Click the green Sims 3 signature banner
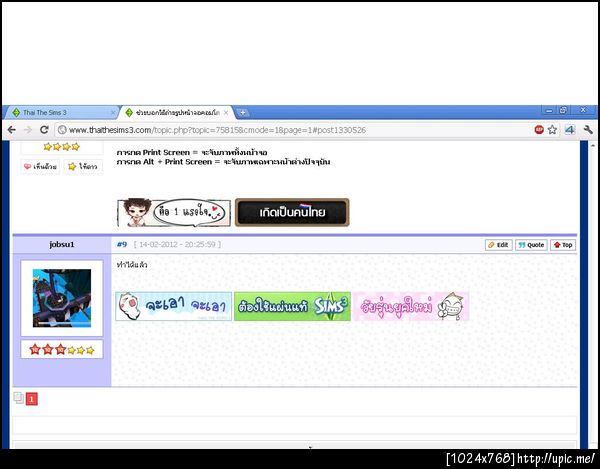The height and width of the screenshot is (469, 600). coord(292,306)
